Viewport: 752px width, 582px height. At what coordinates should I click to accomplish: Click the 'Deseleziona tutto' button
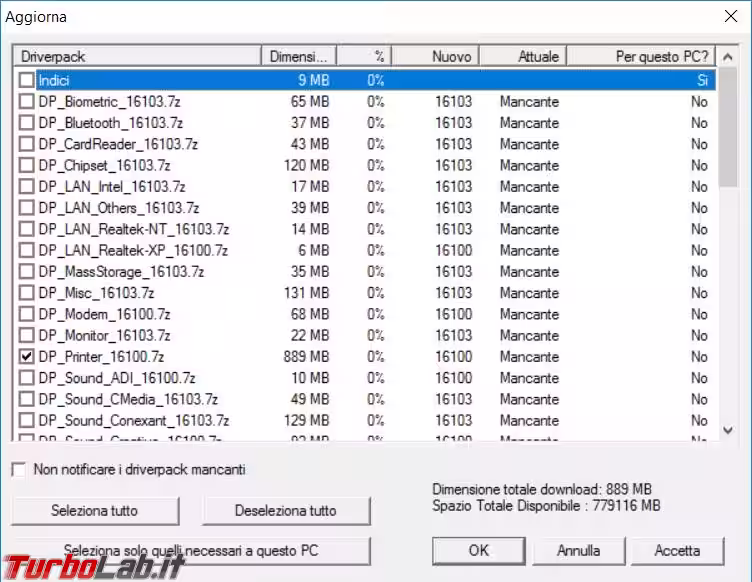pos(286,511)
